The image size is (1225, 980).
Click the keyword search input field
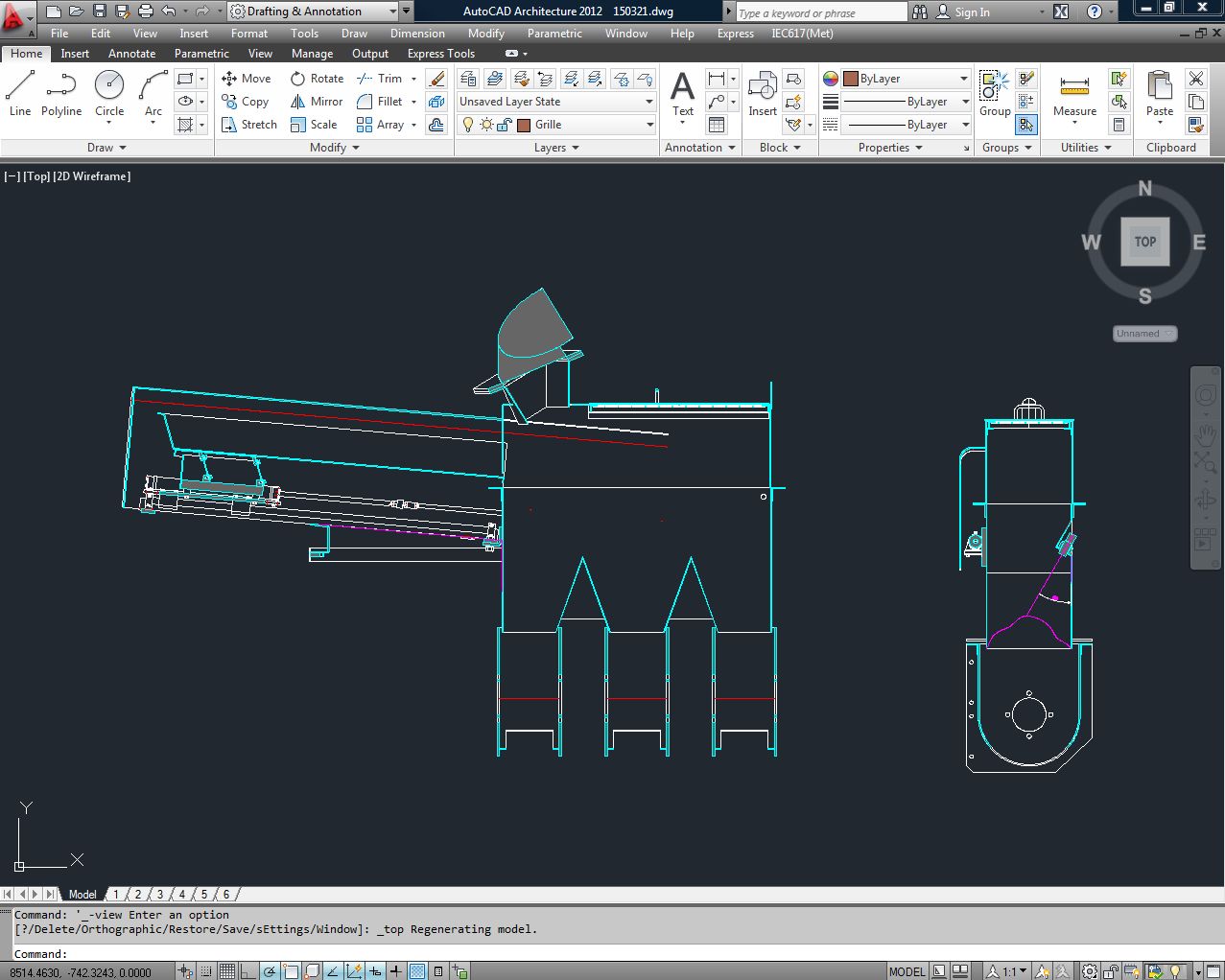click(x=820, y=12)
